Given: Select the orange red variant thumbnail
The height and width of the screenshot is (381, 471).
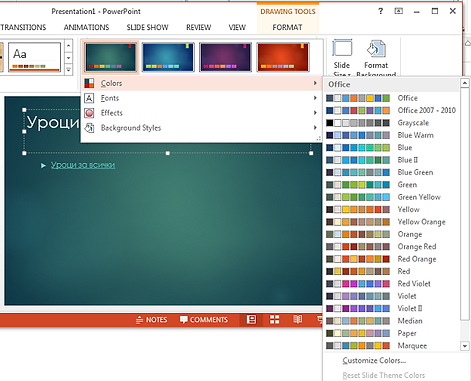Looking at the screenshot, I should [283, 57].
